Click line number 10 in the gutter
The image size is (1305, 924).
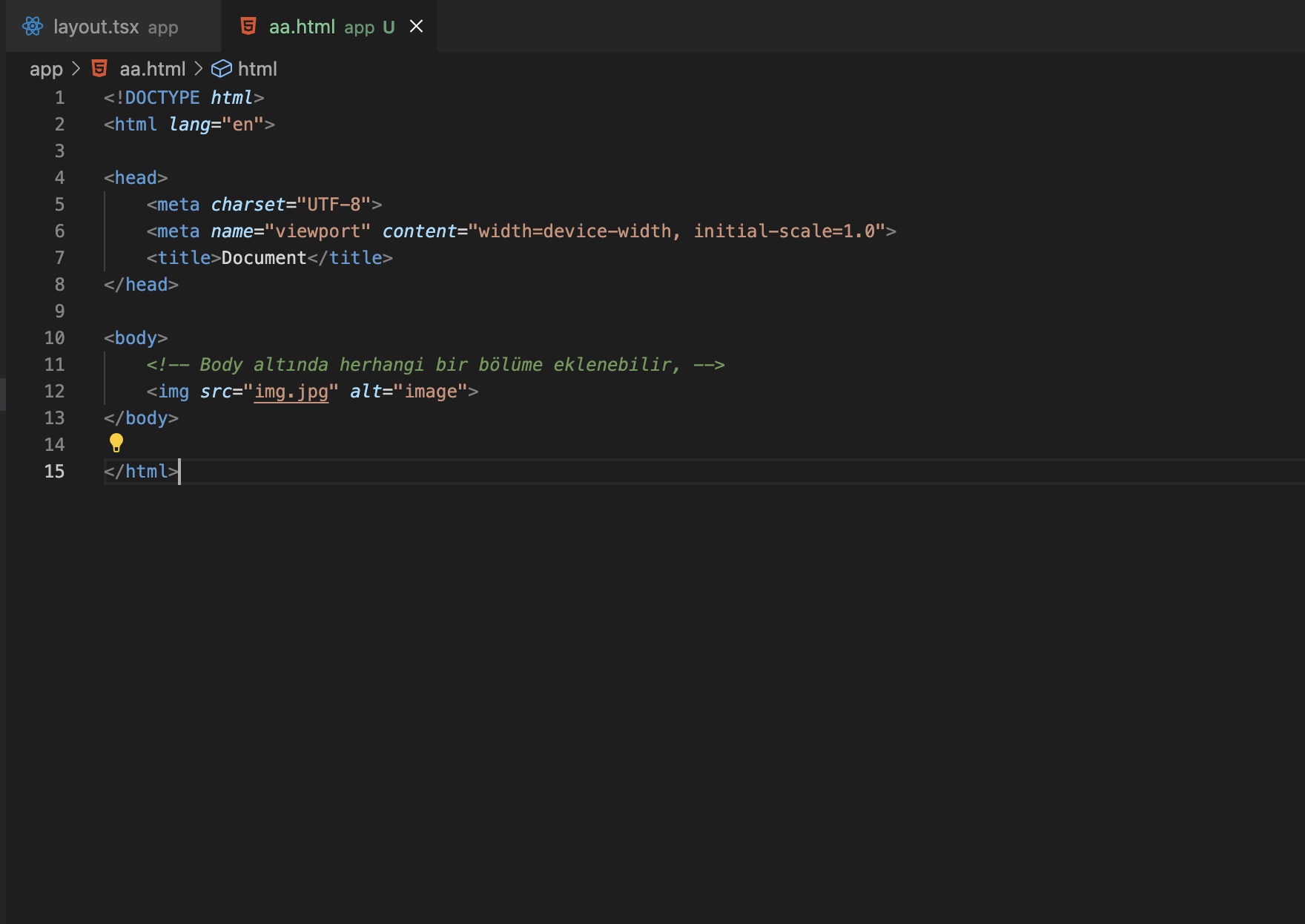(x=54, y=338)
